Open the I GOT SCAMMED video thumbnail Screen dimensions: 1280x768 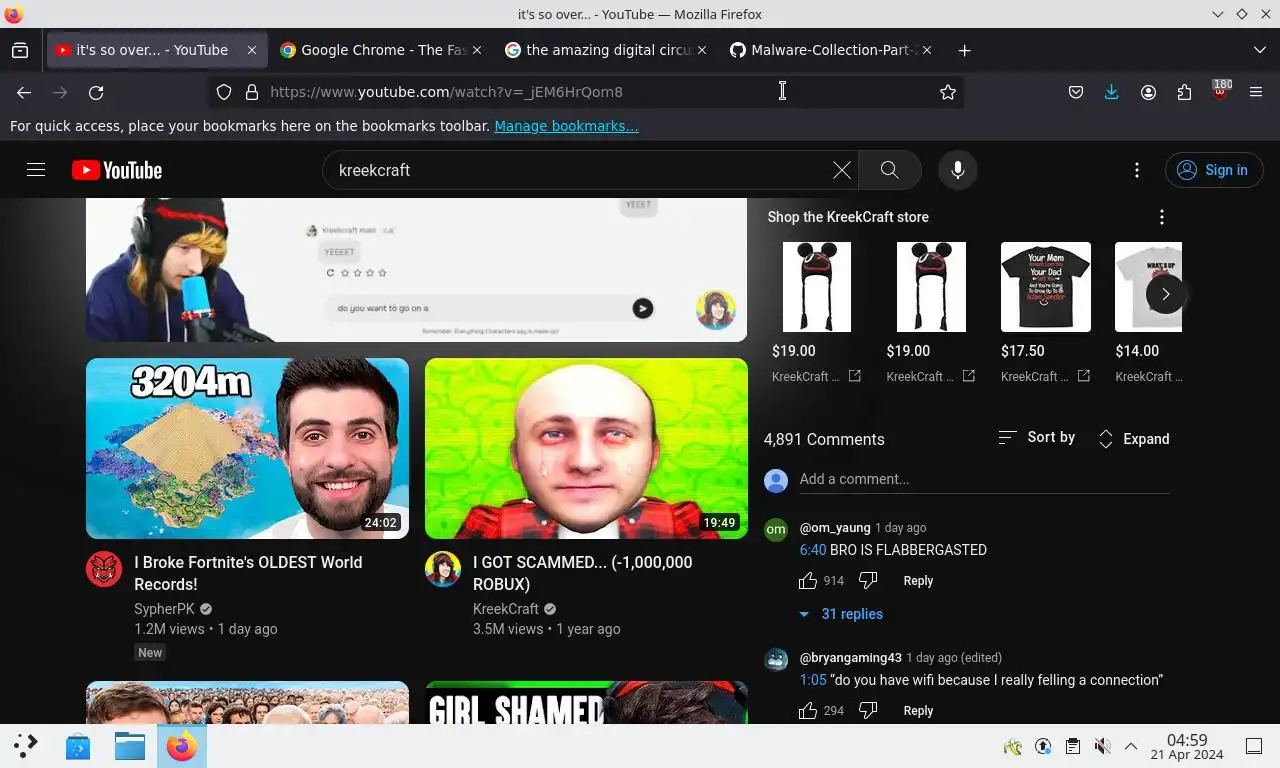point(586,449)
